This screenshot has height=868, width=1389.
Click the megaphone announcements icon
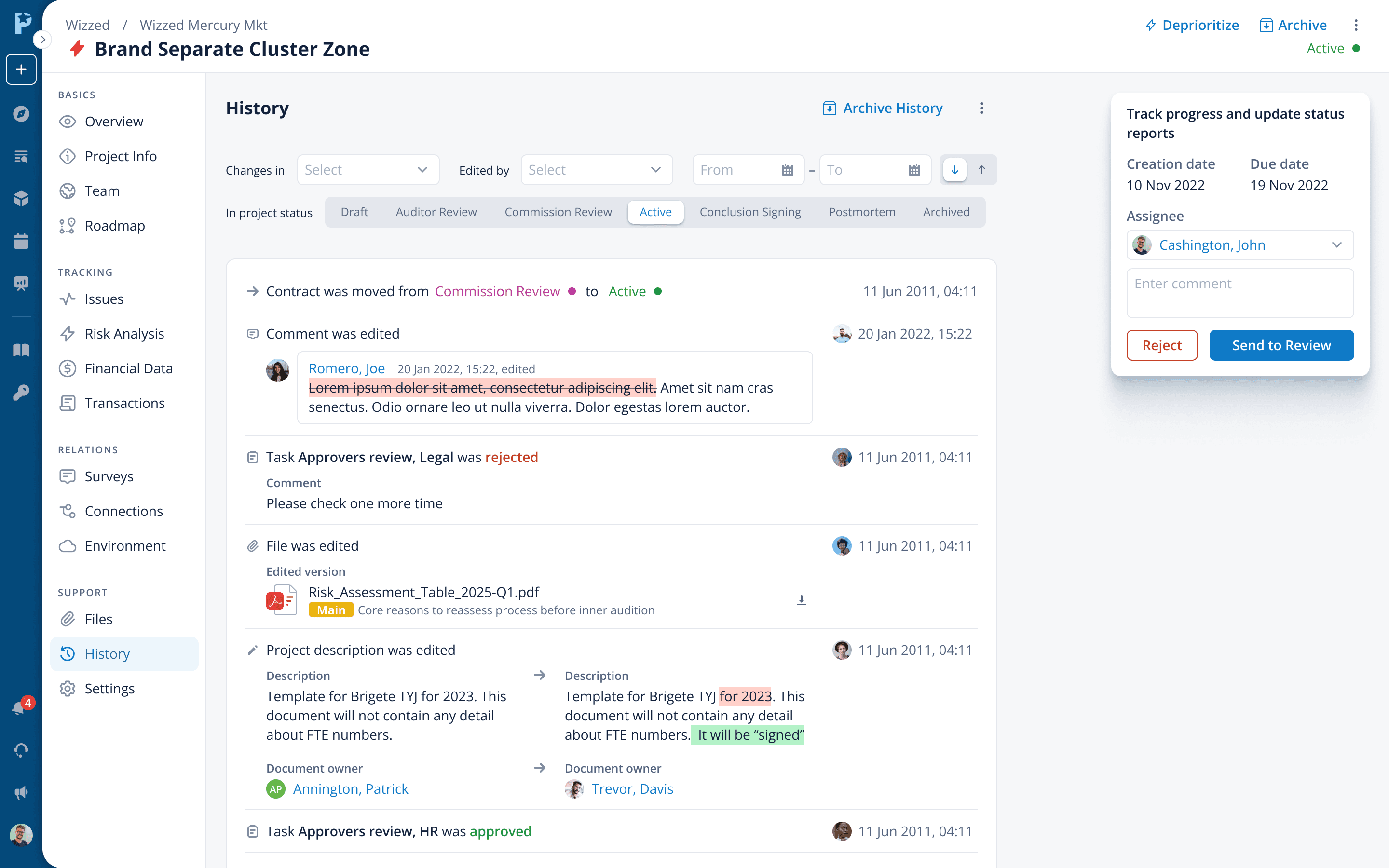[x=21, y=793]
